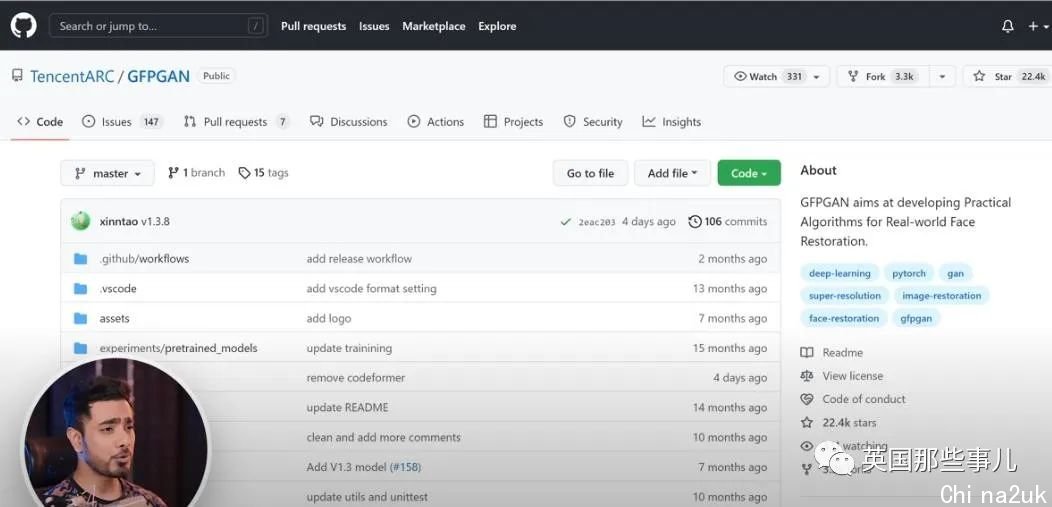Open 'clean and add more comments' commit
The height and width of the screenshot is (507, 1052).
[384, 437]
